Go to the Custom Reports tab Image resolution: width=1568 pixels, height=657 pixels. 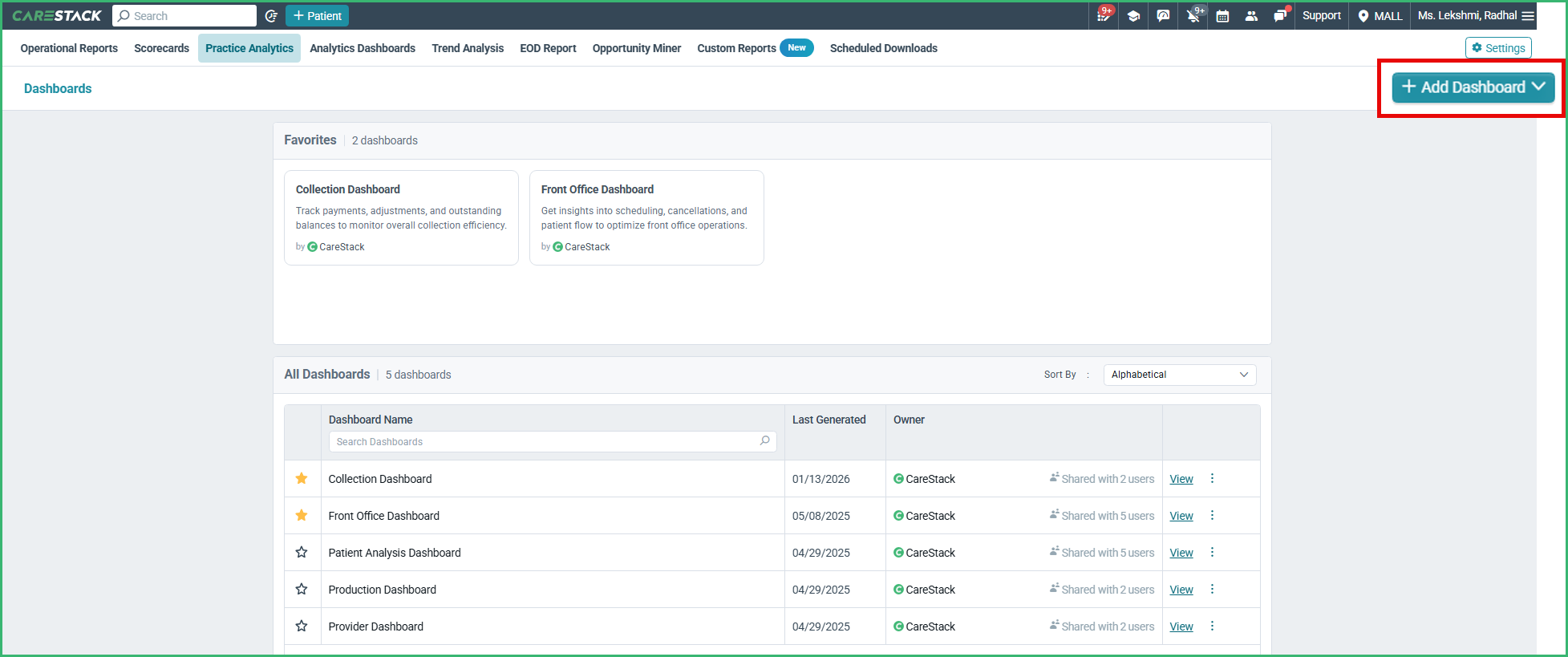(x=736, y=48)
